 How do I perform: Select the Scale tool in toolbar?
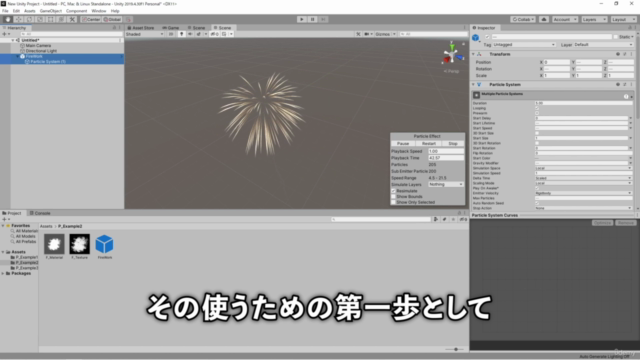[40, 19]
